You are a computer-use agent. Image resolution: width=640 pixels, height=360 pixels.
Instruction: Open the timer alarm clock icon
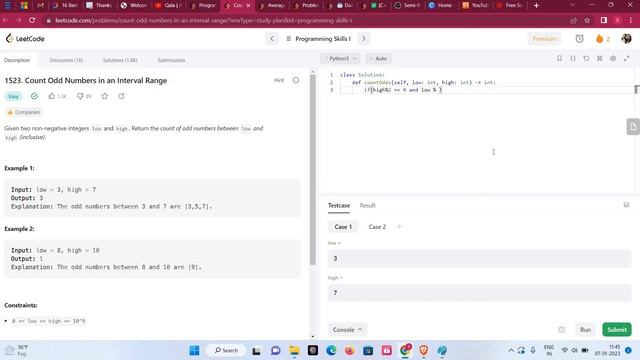(579, 39)
